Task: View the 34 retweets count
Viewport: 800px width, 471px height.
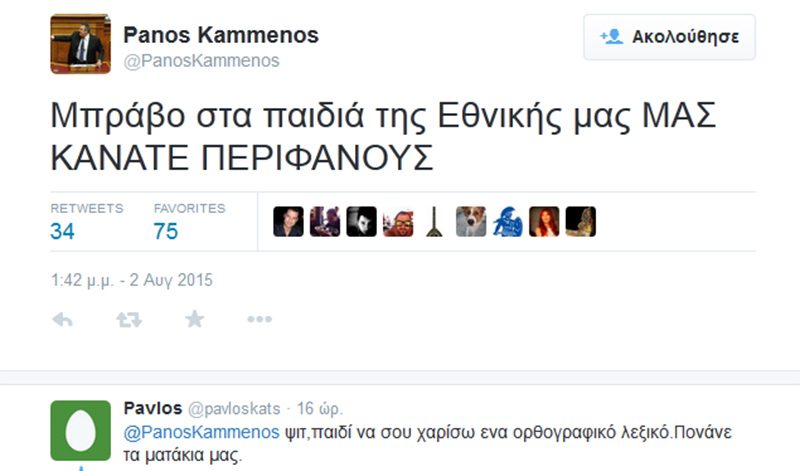Action: 63,232
